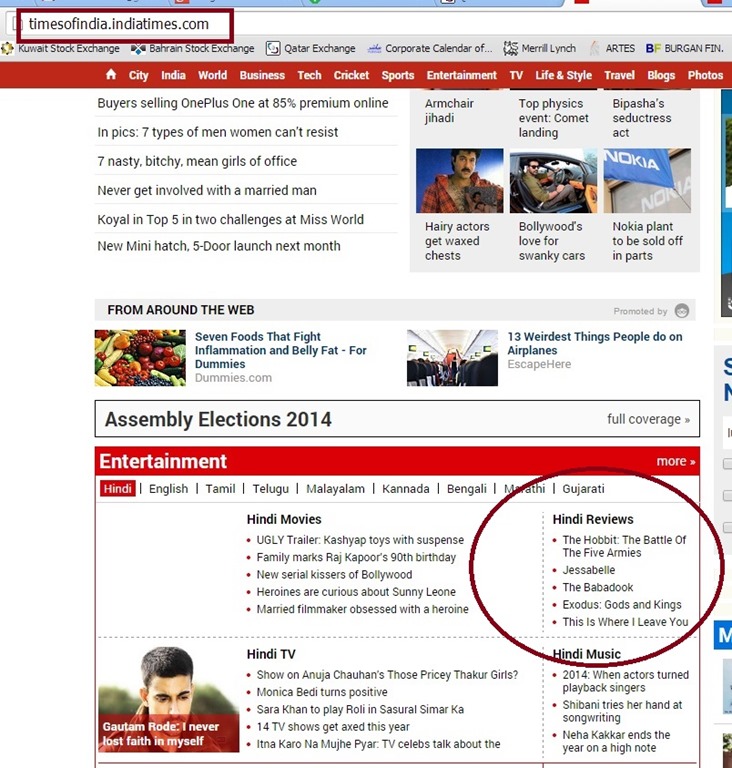Open the Cricket section
This screenshot has height=768, width=732.
[351, 75]
